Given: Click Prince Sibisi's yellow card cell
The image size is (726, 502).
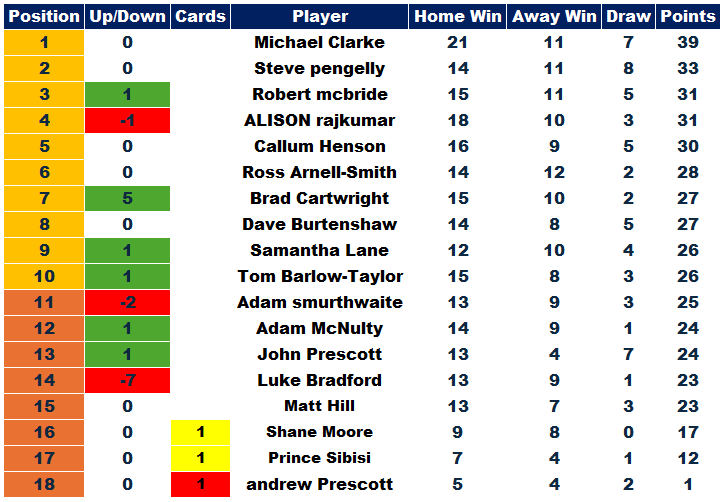Looking at the screenshot, I should (200, 458).
